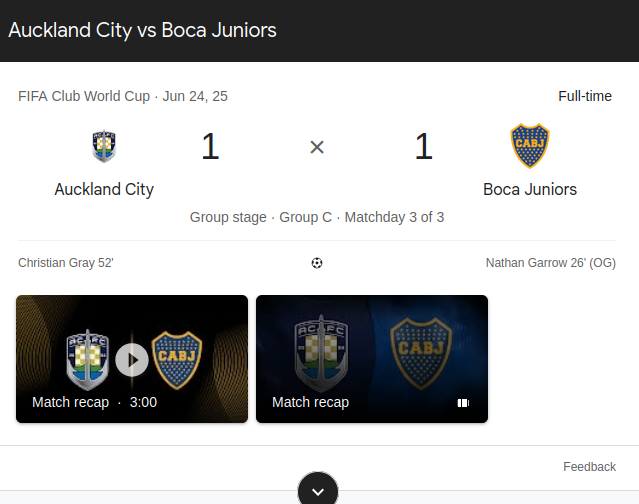The height and width of the screenshot is (504, 639).
Task: Click scorer 'Christian Gray 52''
Action: coord(66,263)
